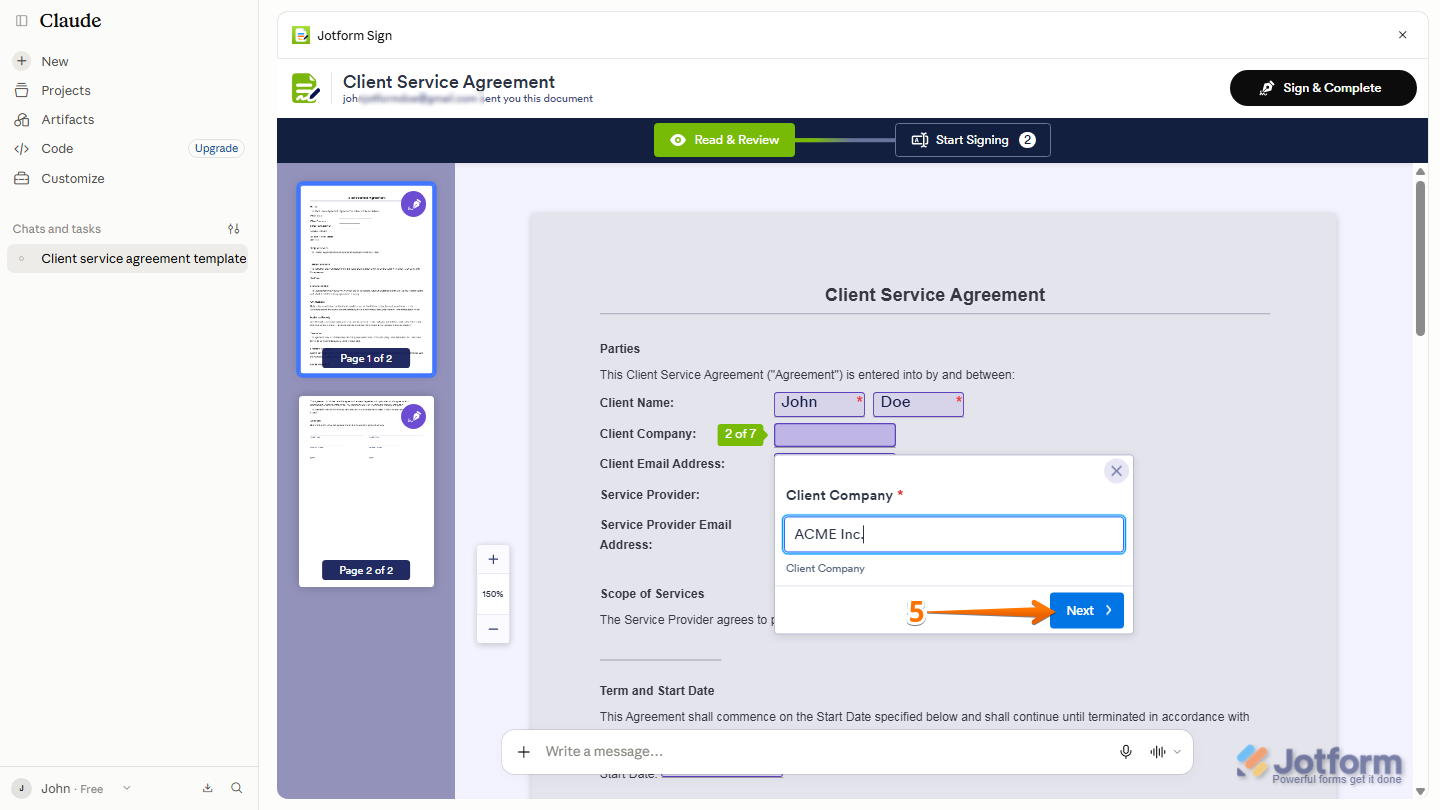Click the download icon in sidebar footer

pyautogui.click(x=208, y=788)
